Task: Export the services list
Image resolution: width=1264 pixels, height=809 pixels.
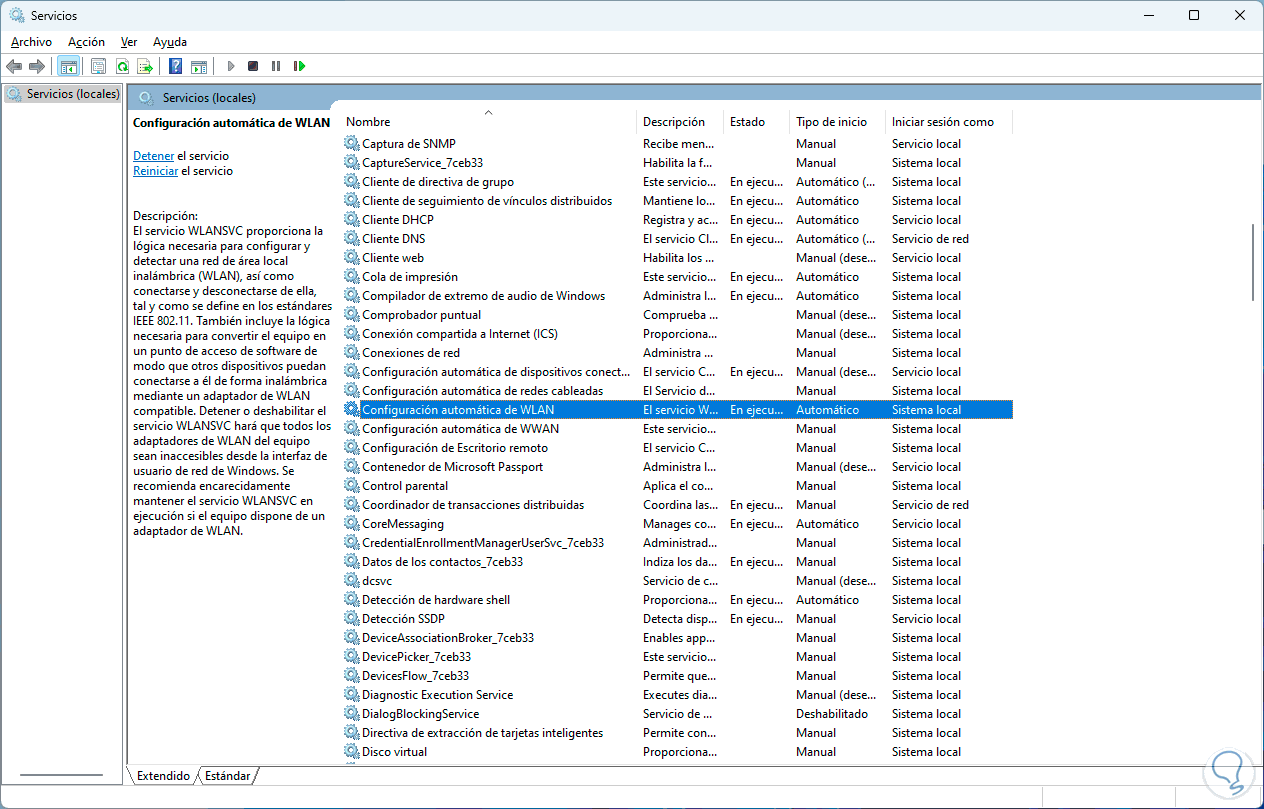Action: click(x=146, y=66)
